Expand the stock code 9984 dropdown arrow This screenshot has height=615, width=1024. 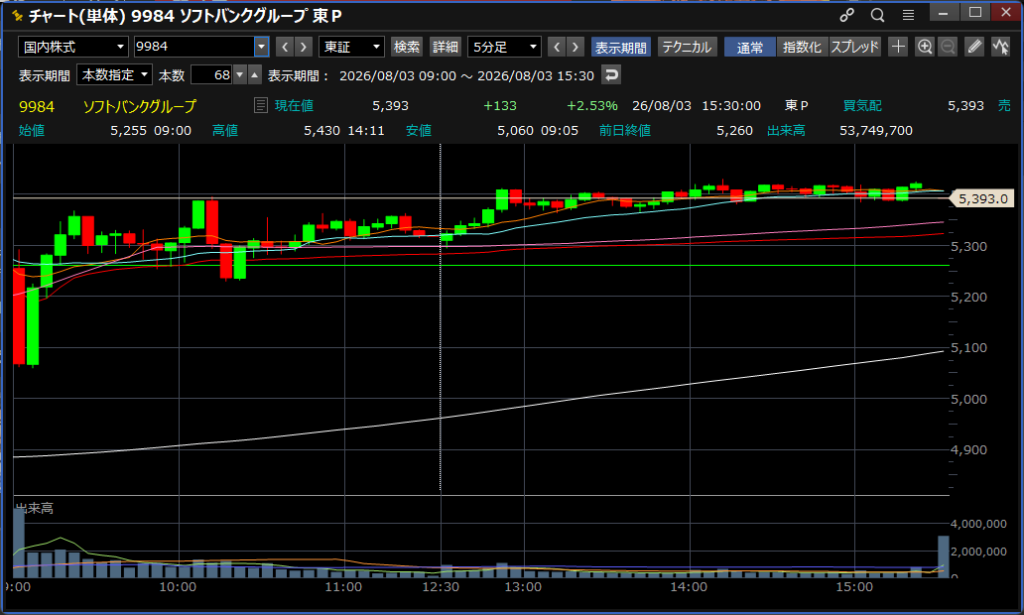(x=261, y=47)
